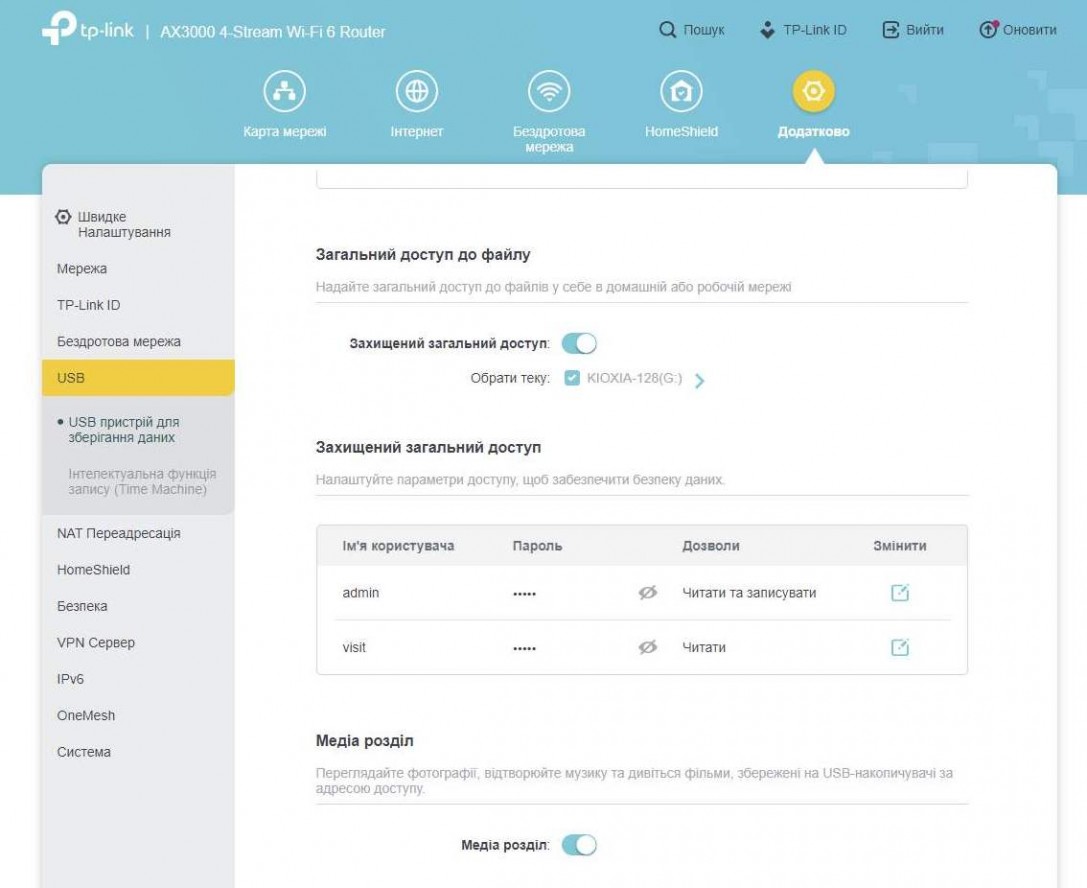Show the admin password with eye icon
The height and width of the screenshot is (888, 1087).
tap(648, 593)
